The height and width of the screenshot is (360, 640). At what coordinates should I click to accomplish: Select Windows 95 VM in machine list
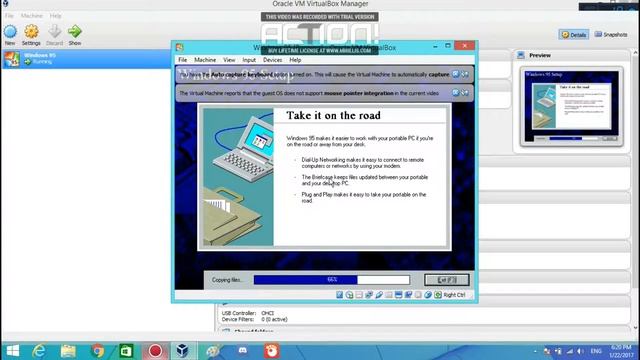[86, 59]
